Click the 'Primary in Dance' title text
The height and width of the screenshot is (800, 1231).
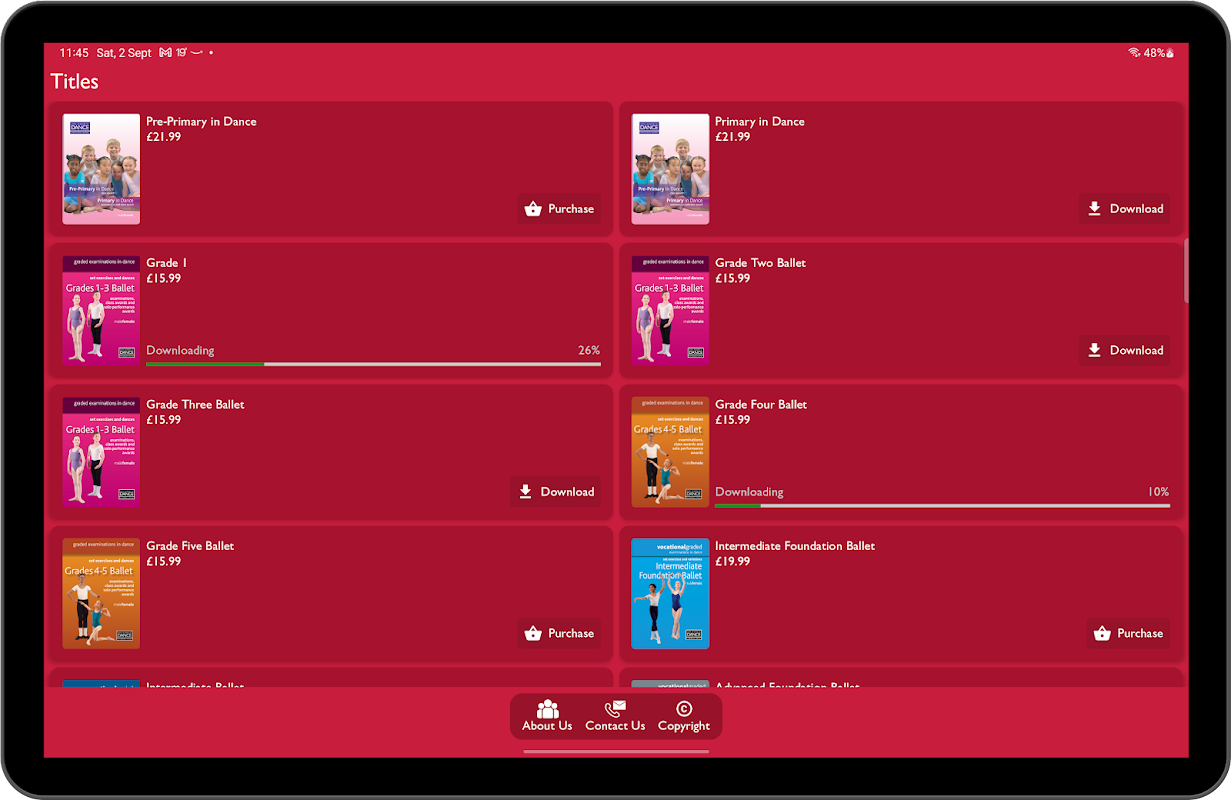pos(759,121)
